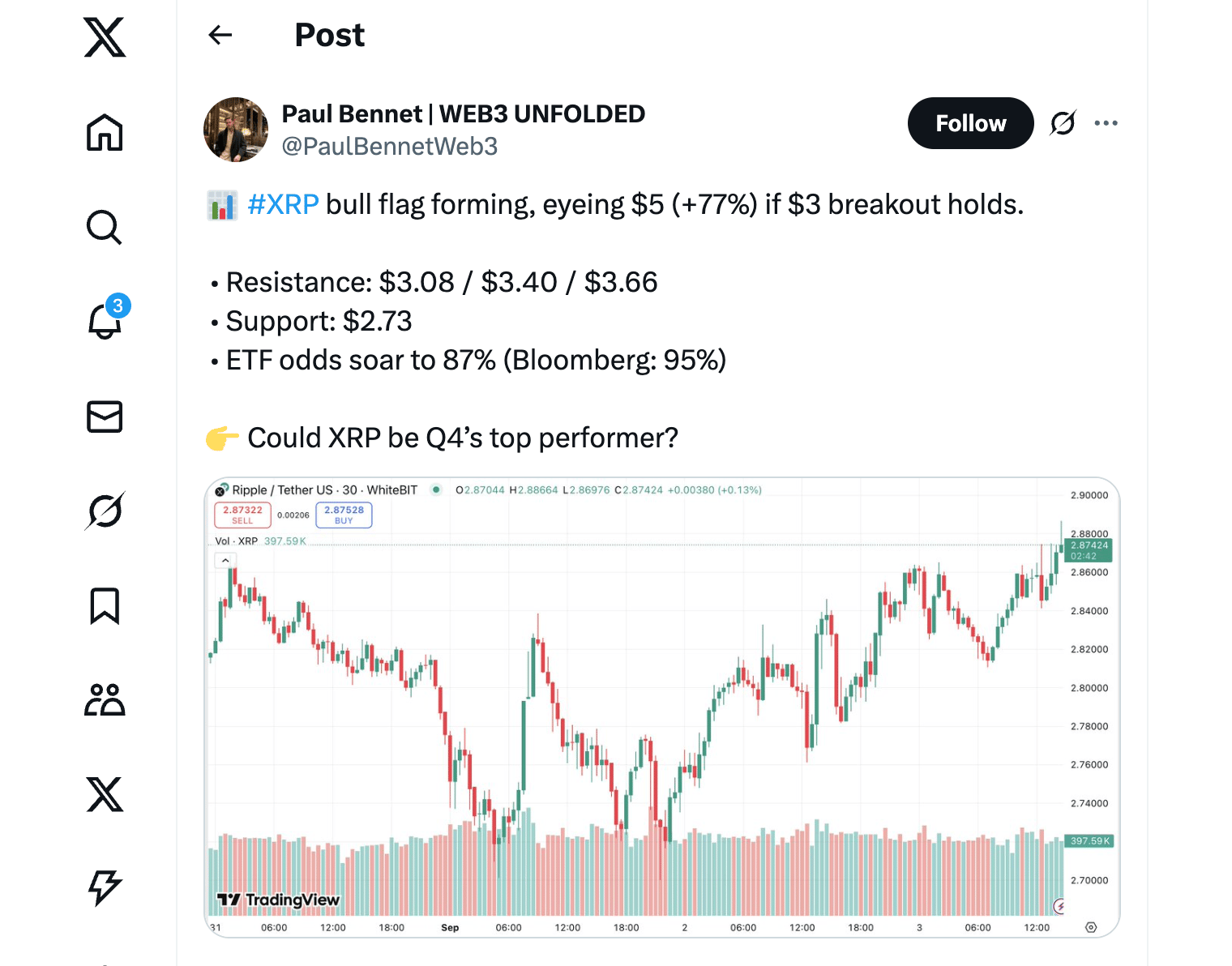This screenshot has height=966, width=1232.
Task: Click the X logo at top of sidebar
Action: [x=105, y=37]
